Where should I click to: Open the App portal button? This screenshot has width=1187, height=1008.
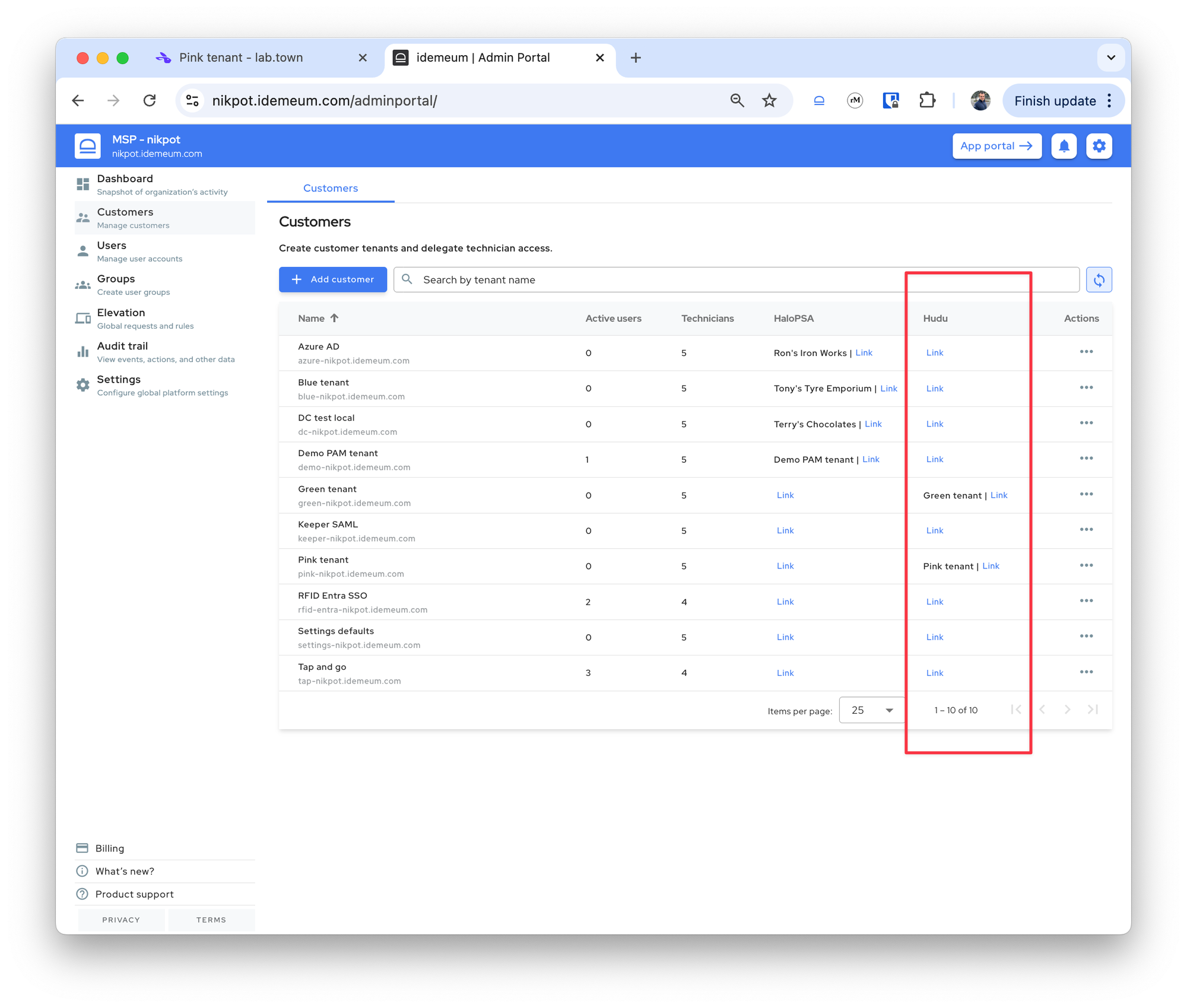pyautogui.click(x=996, y=146)
